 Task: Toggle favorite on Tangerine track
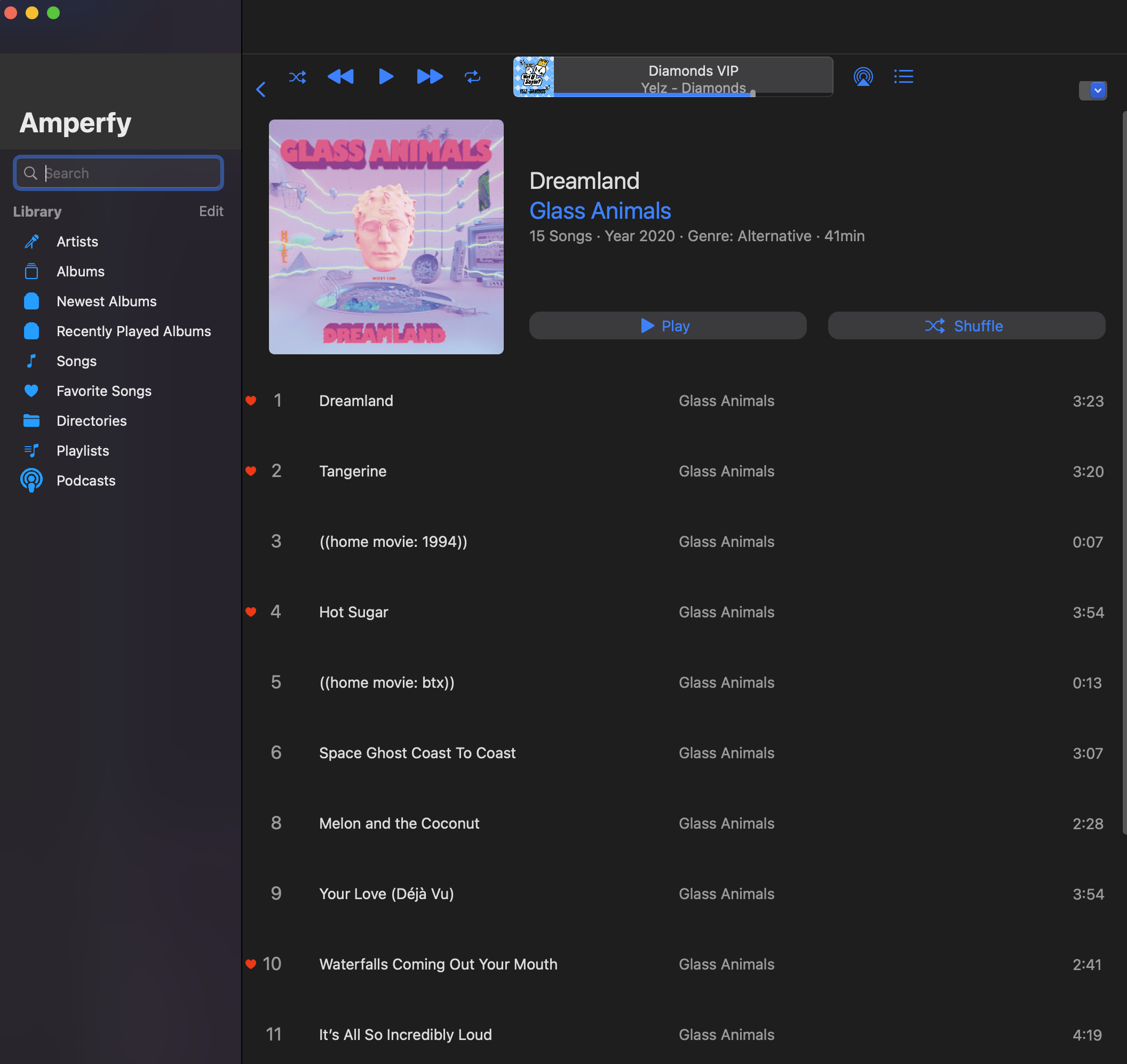(x=250, y=470)
